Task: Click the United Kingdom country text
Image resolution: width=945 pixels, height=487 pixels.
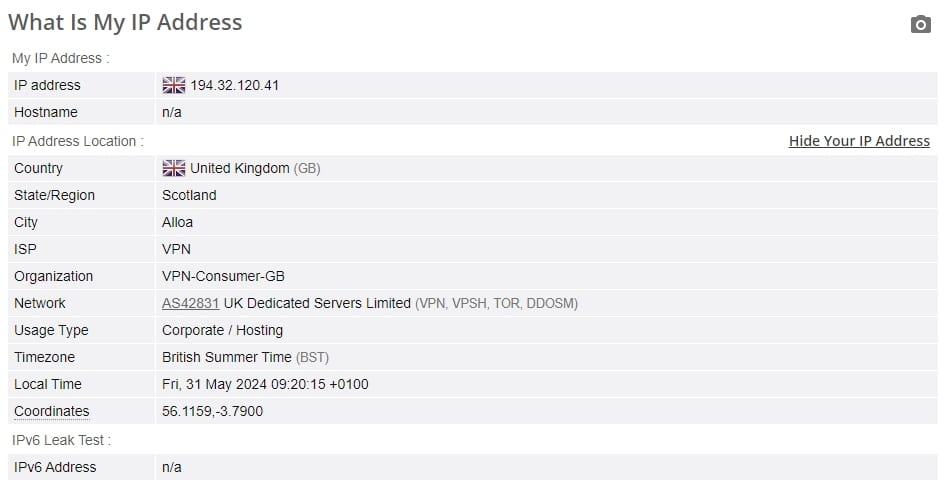Action: click(240, 168)
